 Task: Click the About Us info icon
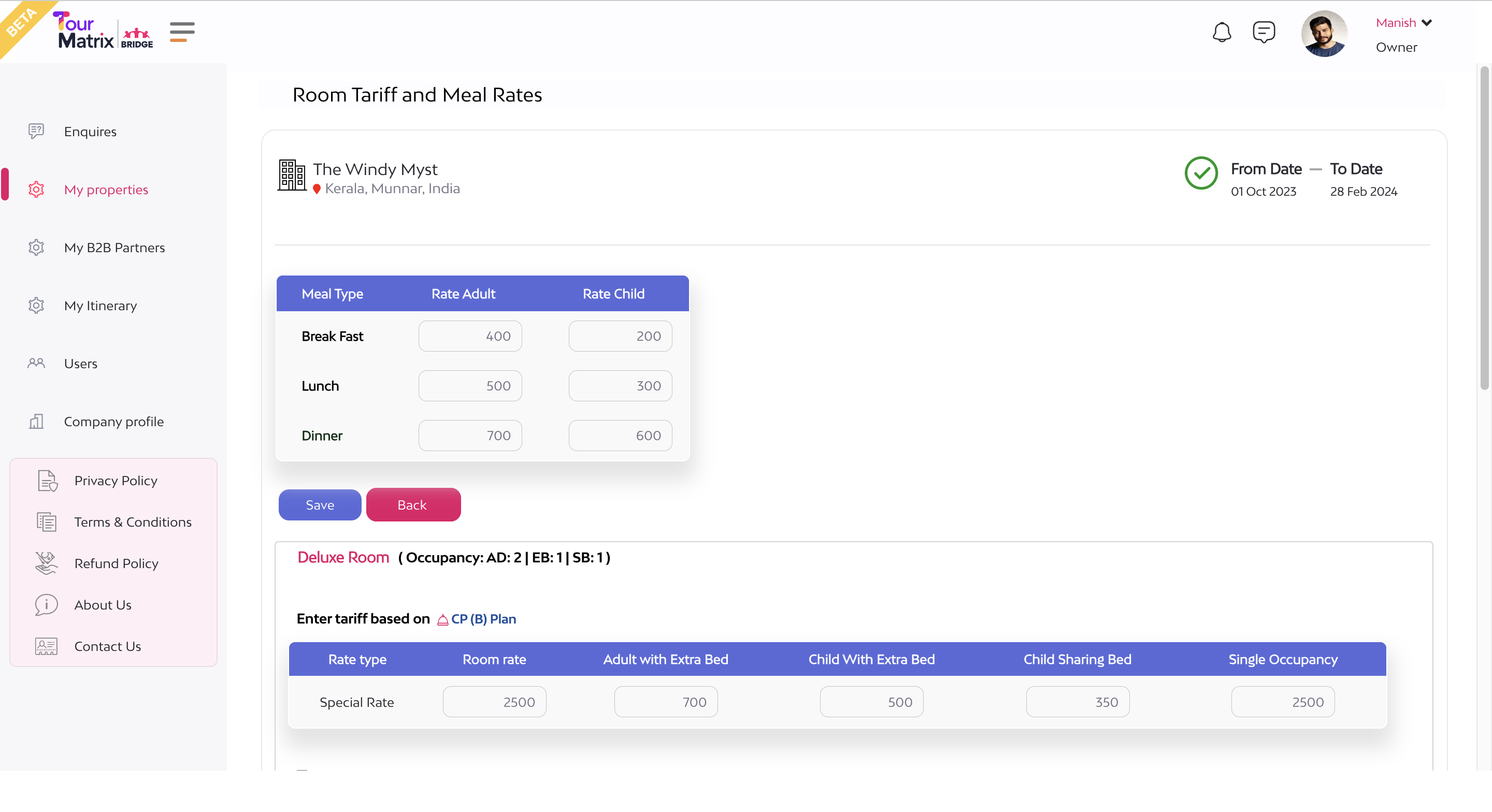click(46, 605)
